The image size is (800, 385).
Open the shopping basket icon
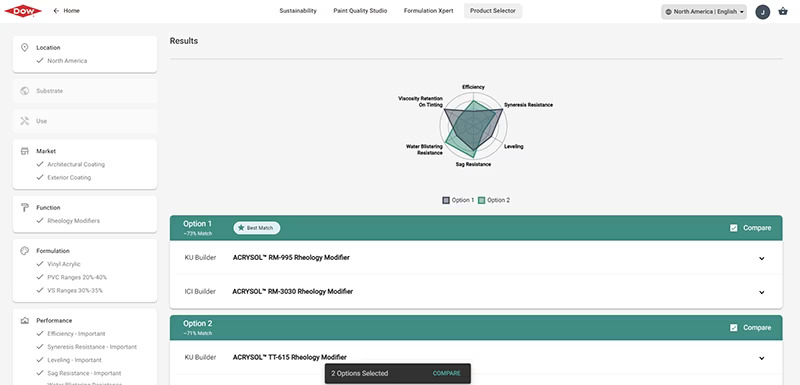point(783,11)
